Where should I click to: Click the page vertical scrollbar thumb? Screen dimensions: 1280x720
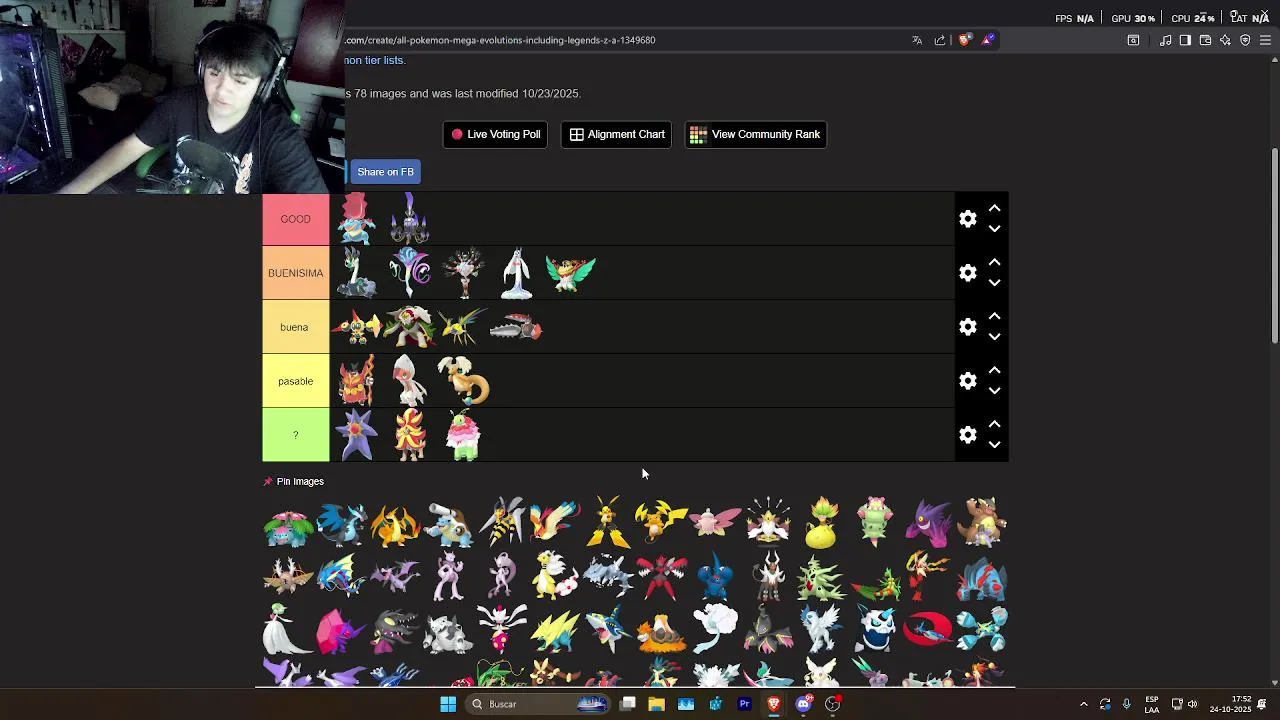pyautogui.click(x=1274, y=245)
